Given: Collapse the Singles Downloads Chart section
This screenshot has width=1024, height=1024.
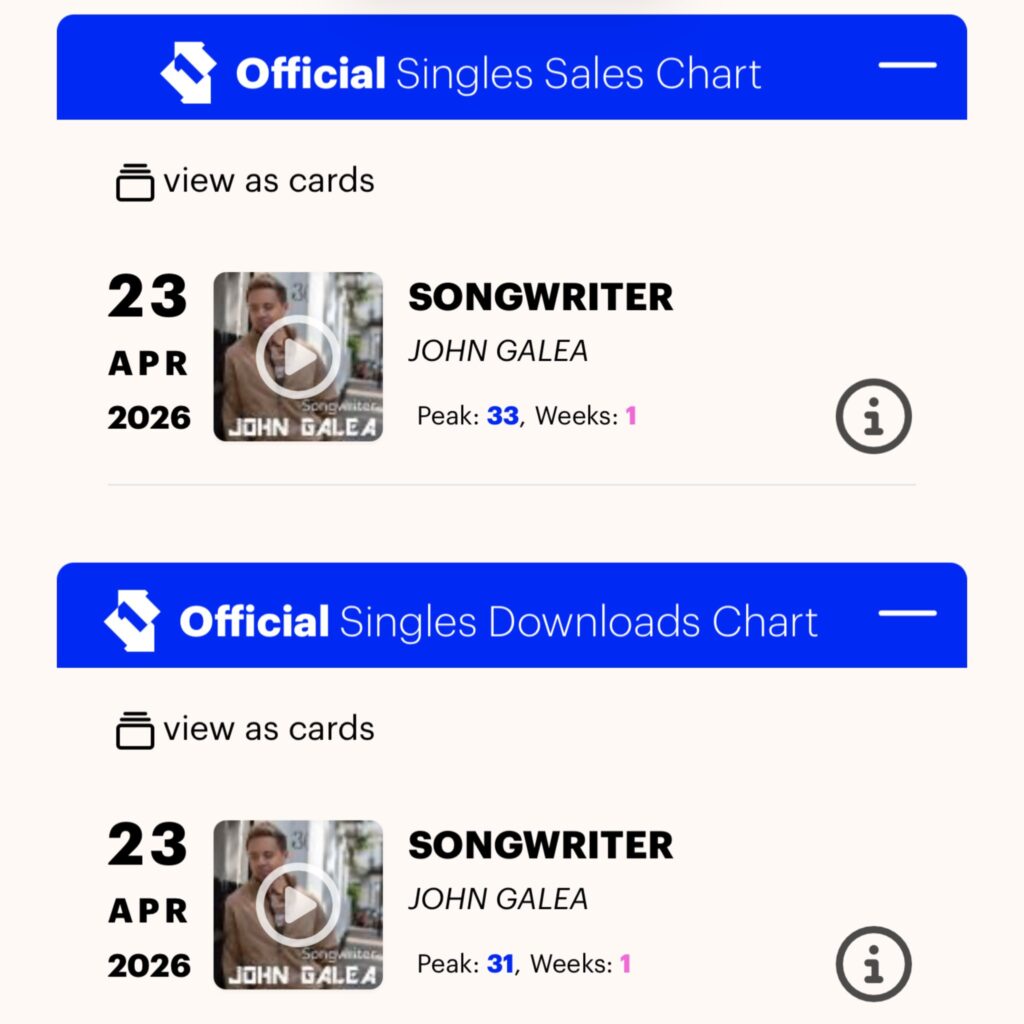Looking at the screenshot, I should coord(907,613).
